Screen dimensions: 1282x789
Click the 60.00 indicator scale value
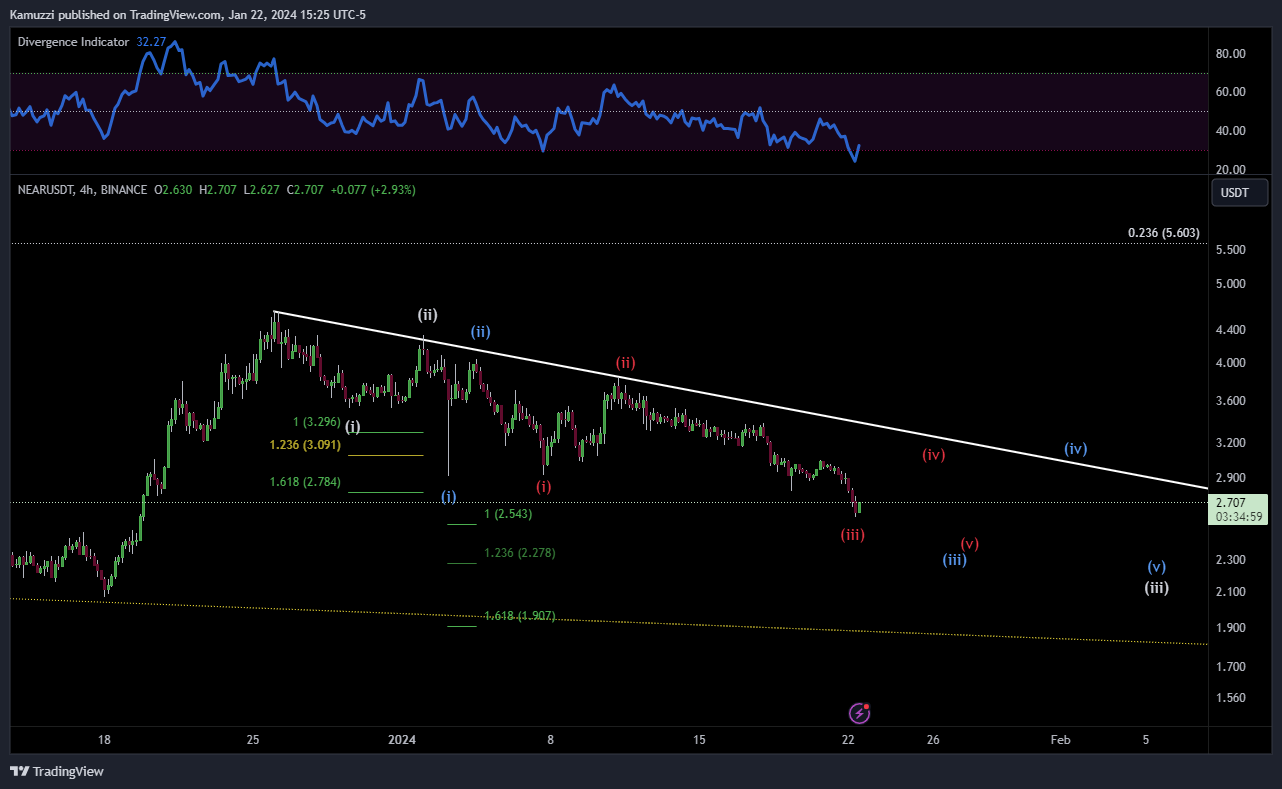coord(1230,92)
